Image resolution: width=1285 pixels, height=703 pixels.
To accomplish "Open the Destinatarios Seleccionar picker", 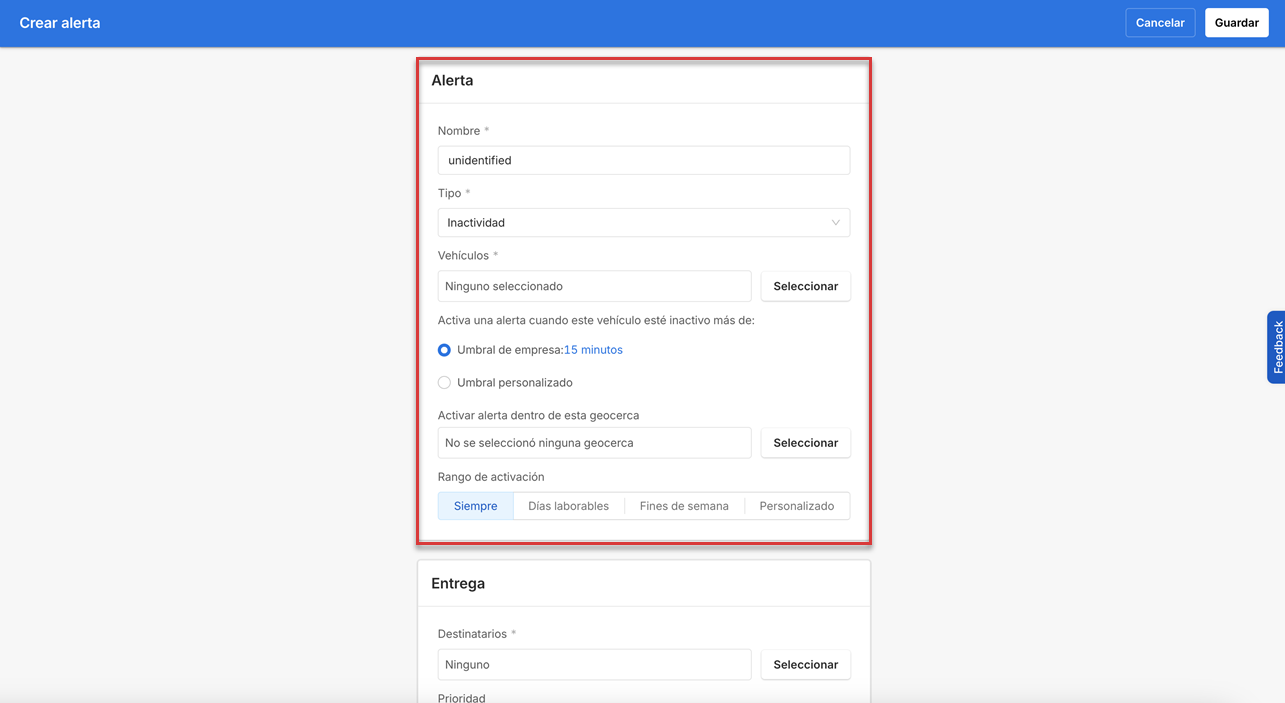I will click(x=805, y=664).
